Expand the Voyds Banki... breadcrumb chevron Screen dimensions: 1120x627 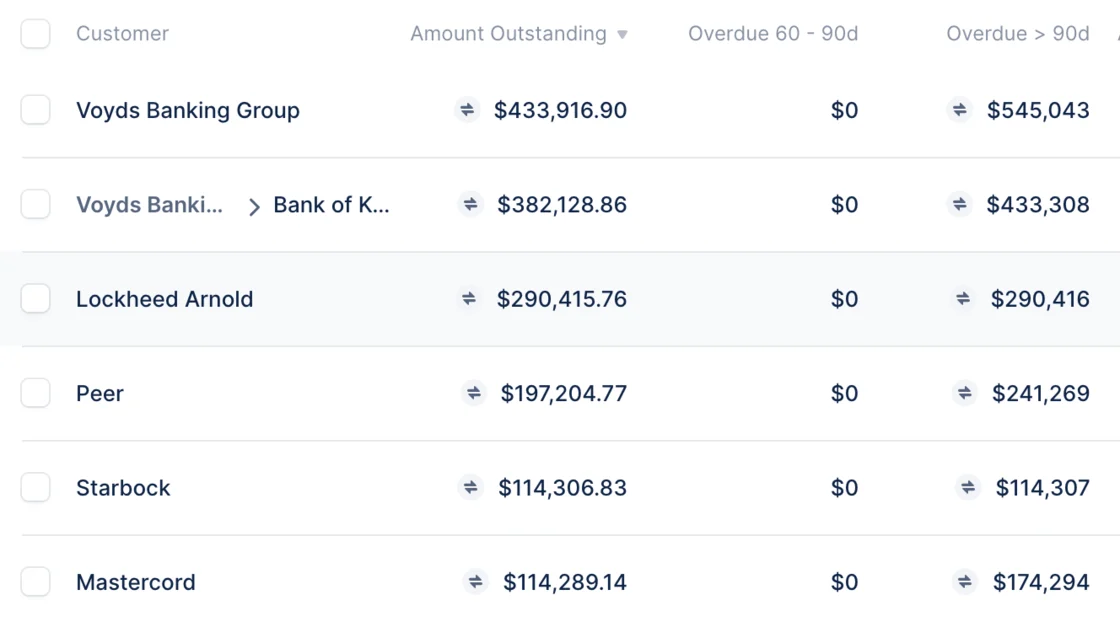(254, 207)
